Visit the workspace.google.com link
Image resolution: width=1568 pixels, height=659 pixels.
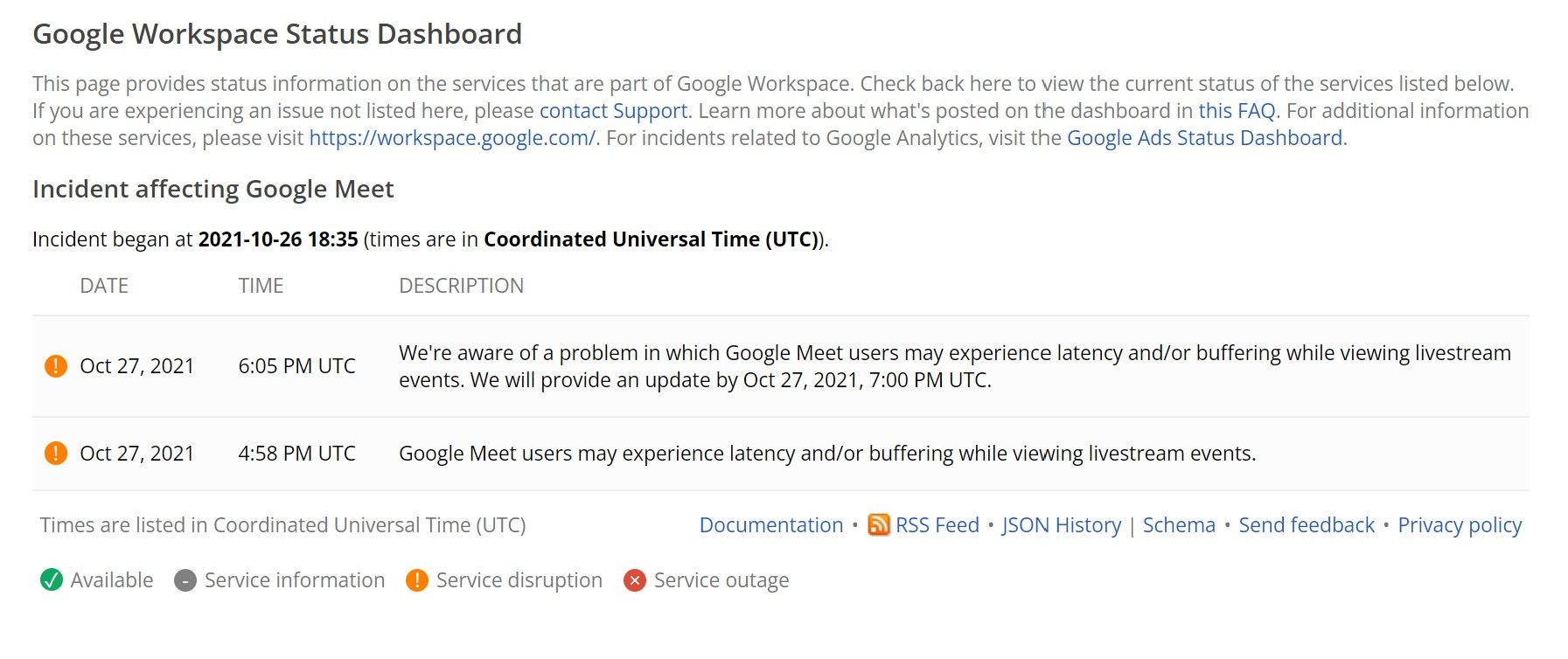click(x=450, y=137)
